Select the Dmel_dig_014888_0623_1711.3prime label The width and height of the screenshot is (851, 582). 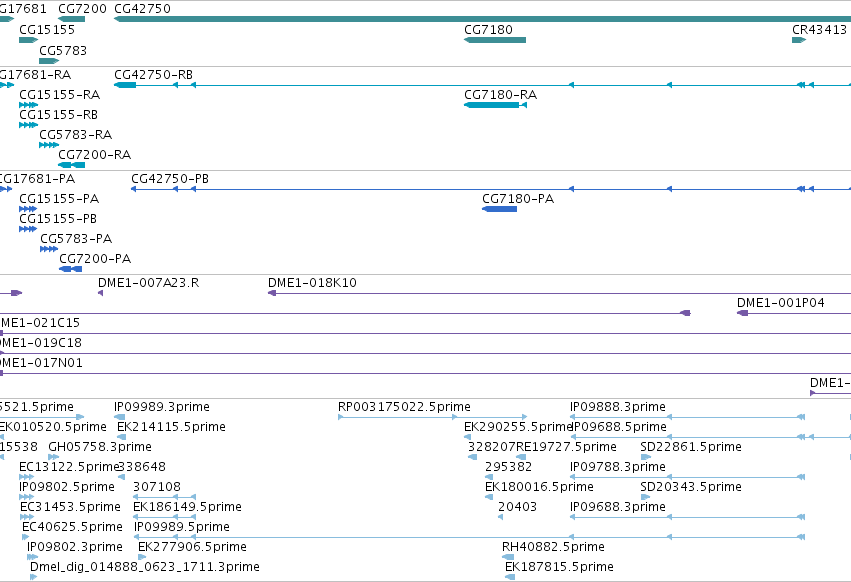coord(145,567)
